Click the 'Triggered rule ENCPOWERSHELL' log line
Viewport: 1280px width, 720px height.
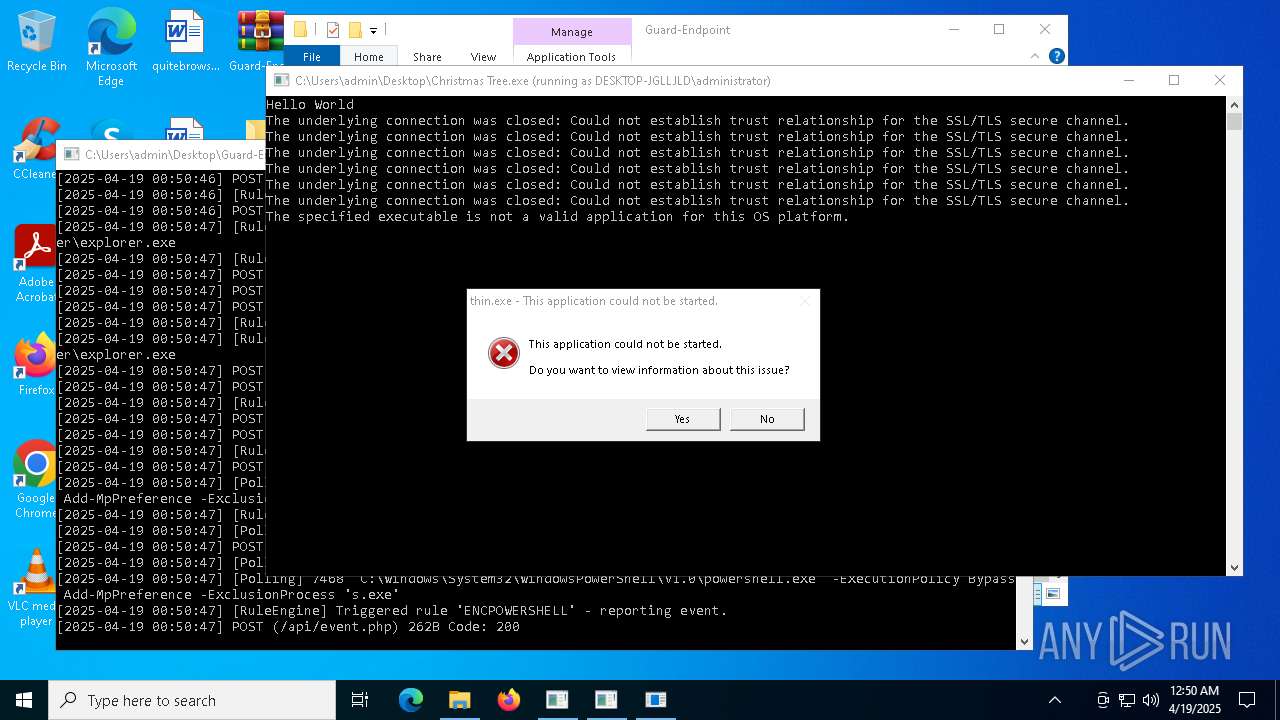click(x=392, y=610)
